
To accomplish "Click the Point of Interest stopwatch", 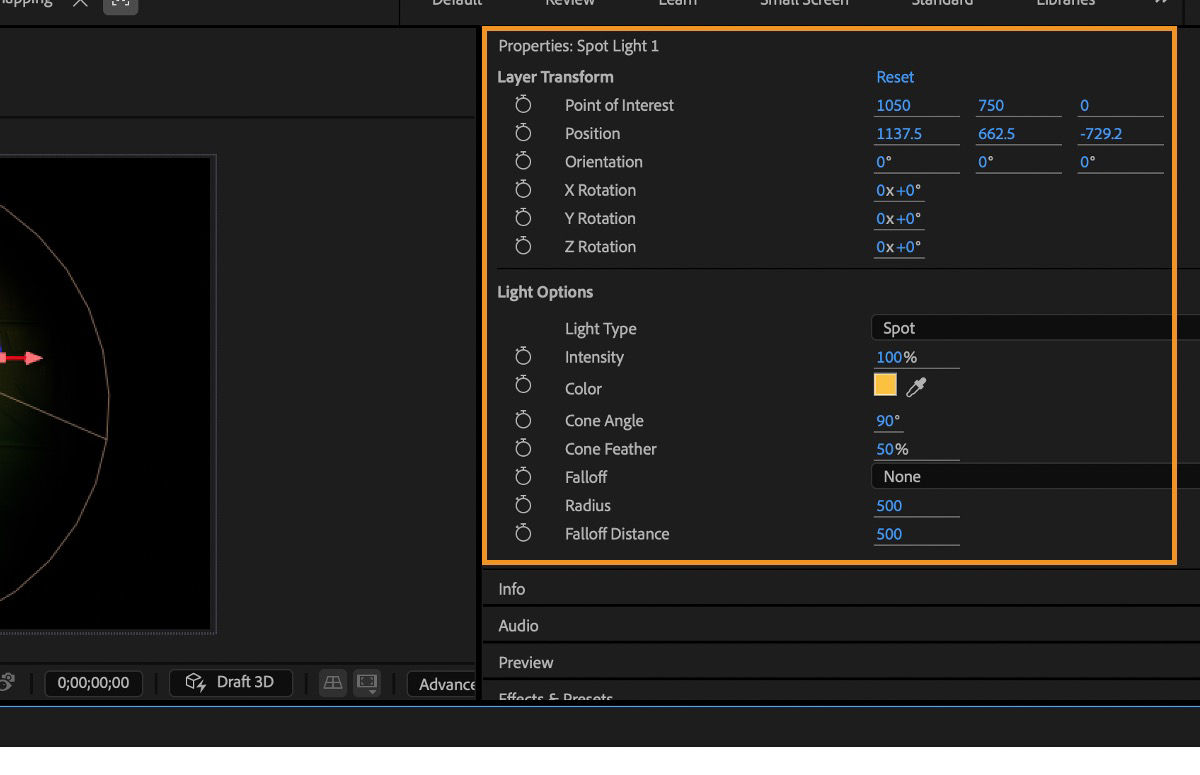I will [x=522, y=105].
